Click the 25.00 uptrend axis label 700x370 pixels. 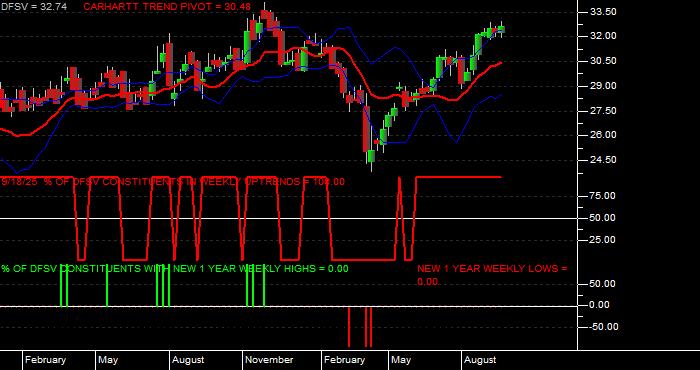coord(604,240)
